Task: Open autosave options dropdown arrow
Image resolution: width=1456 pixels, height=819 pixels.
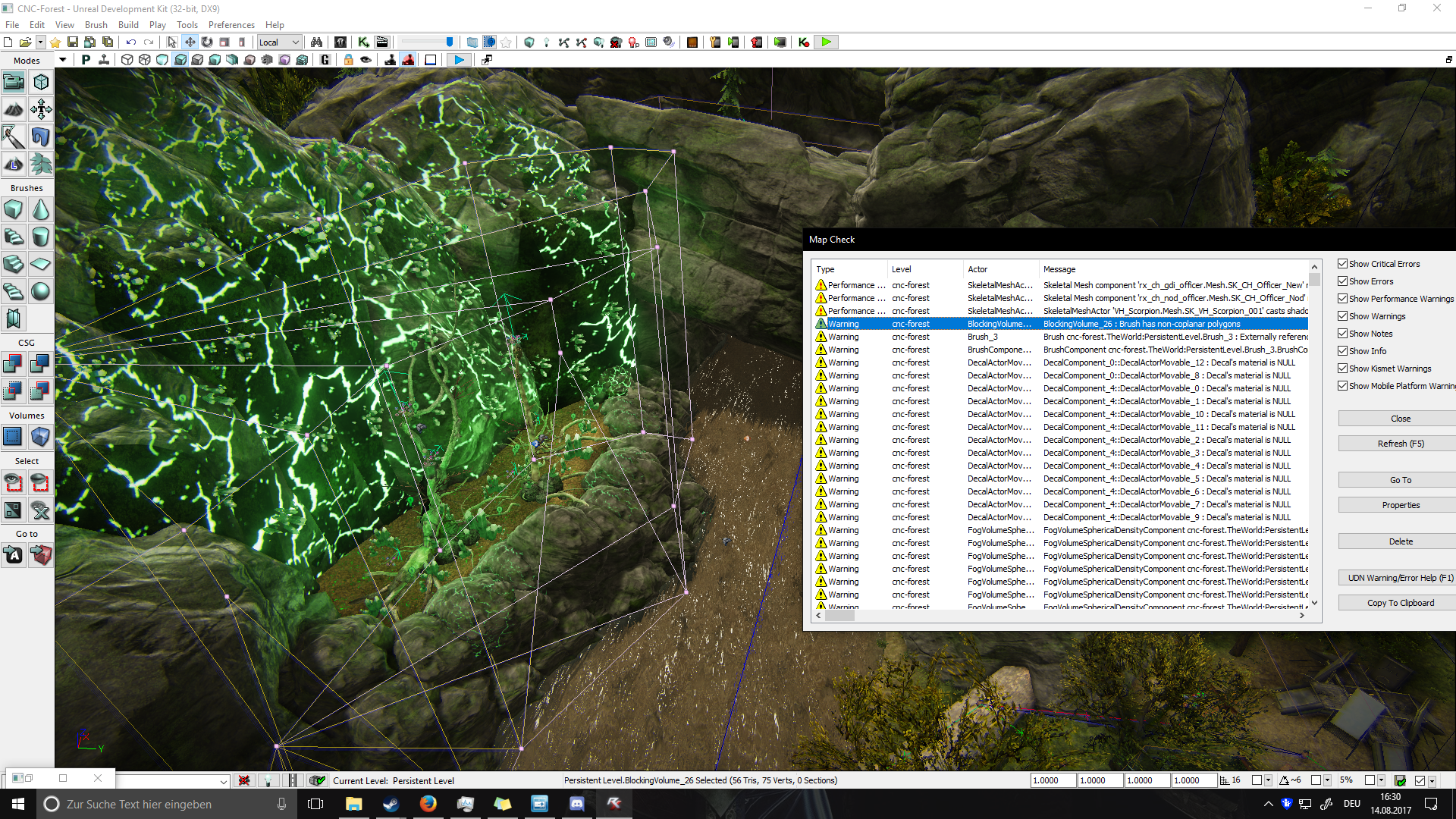Action: tap(1432, 780)
